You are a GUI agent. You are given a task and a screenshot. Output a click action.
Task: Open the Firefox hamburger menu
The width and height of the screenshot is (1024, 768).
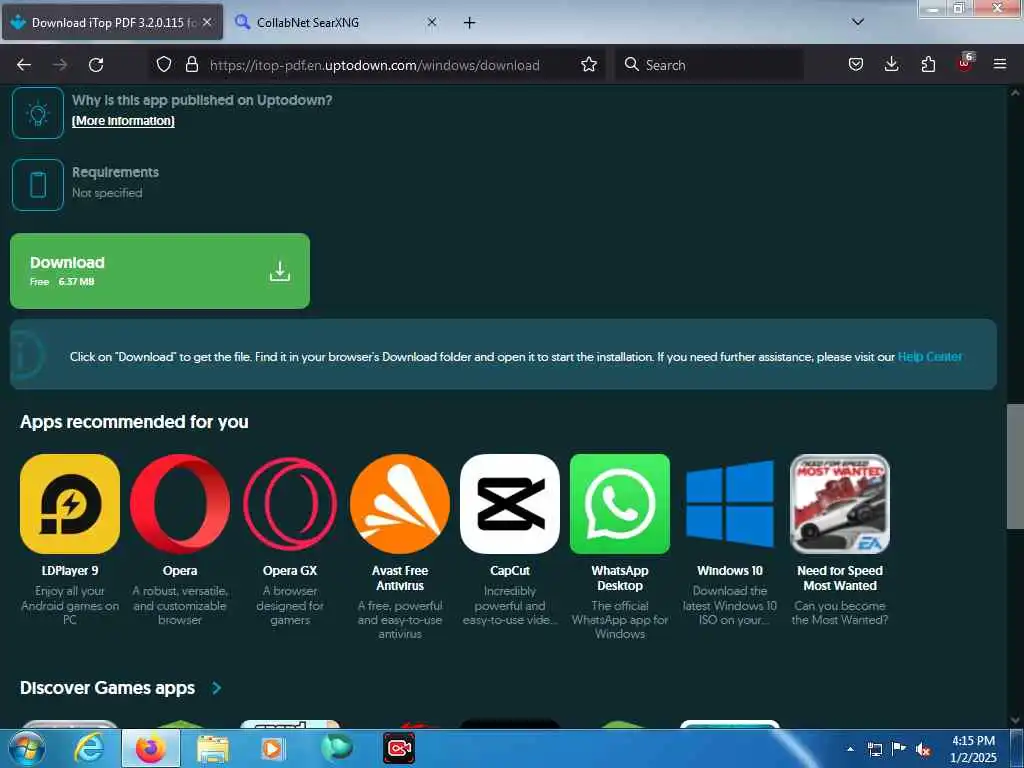coord(999,64)
